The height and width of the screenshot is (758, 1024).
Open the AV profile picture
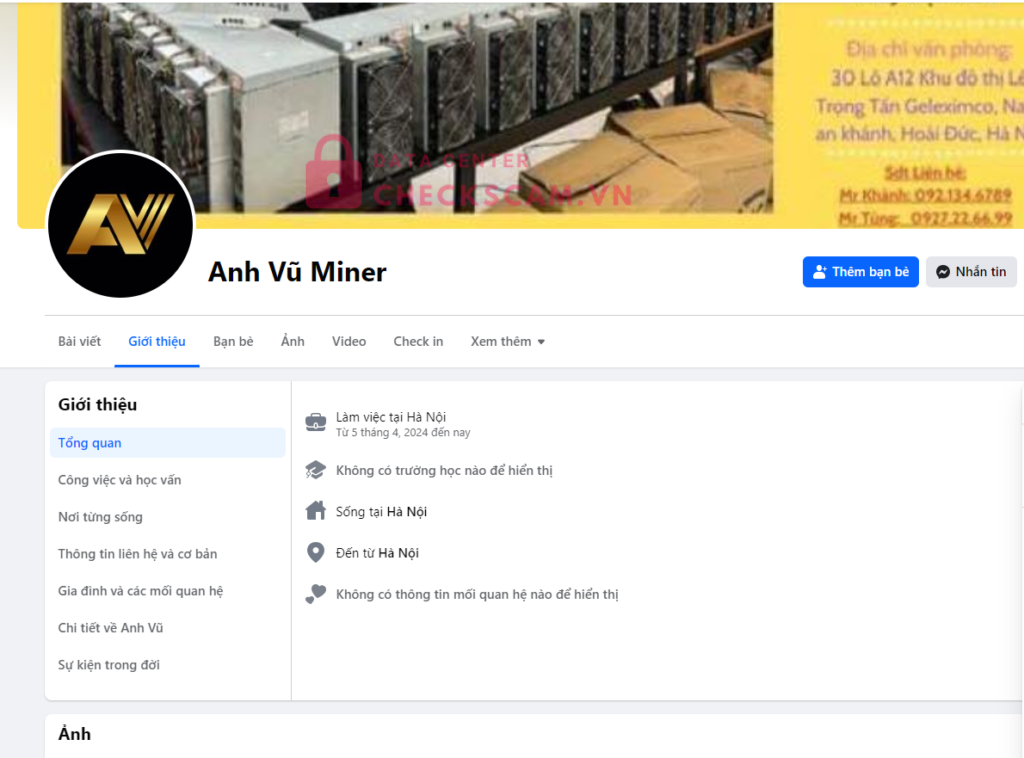(x=121, y=225)
